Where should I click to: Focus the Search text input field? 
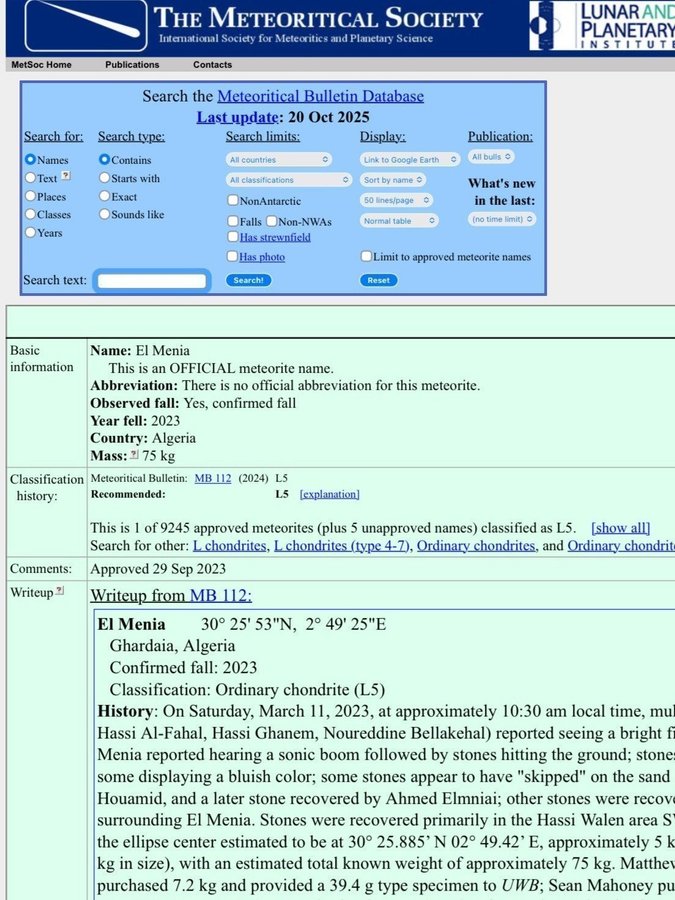point(152,281)
